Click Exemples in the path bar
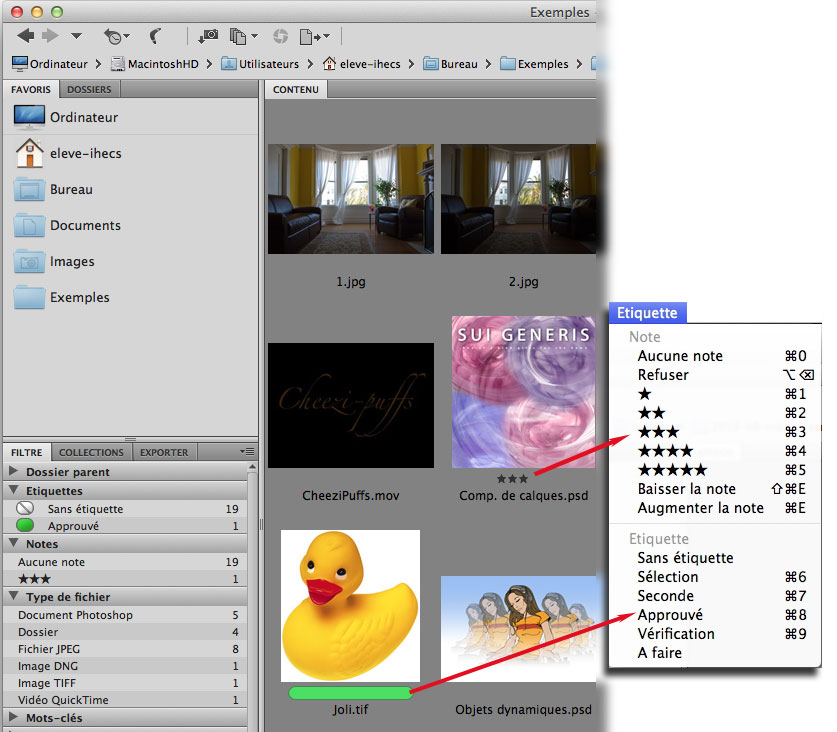The image size is (837, 732). 534,64
